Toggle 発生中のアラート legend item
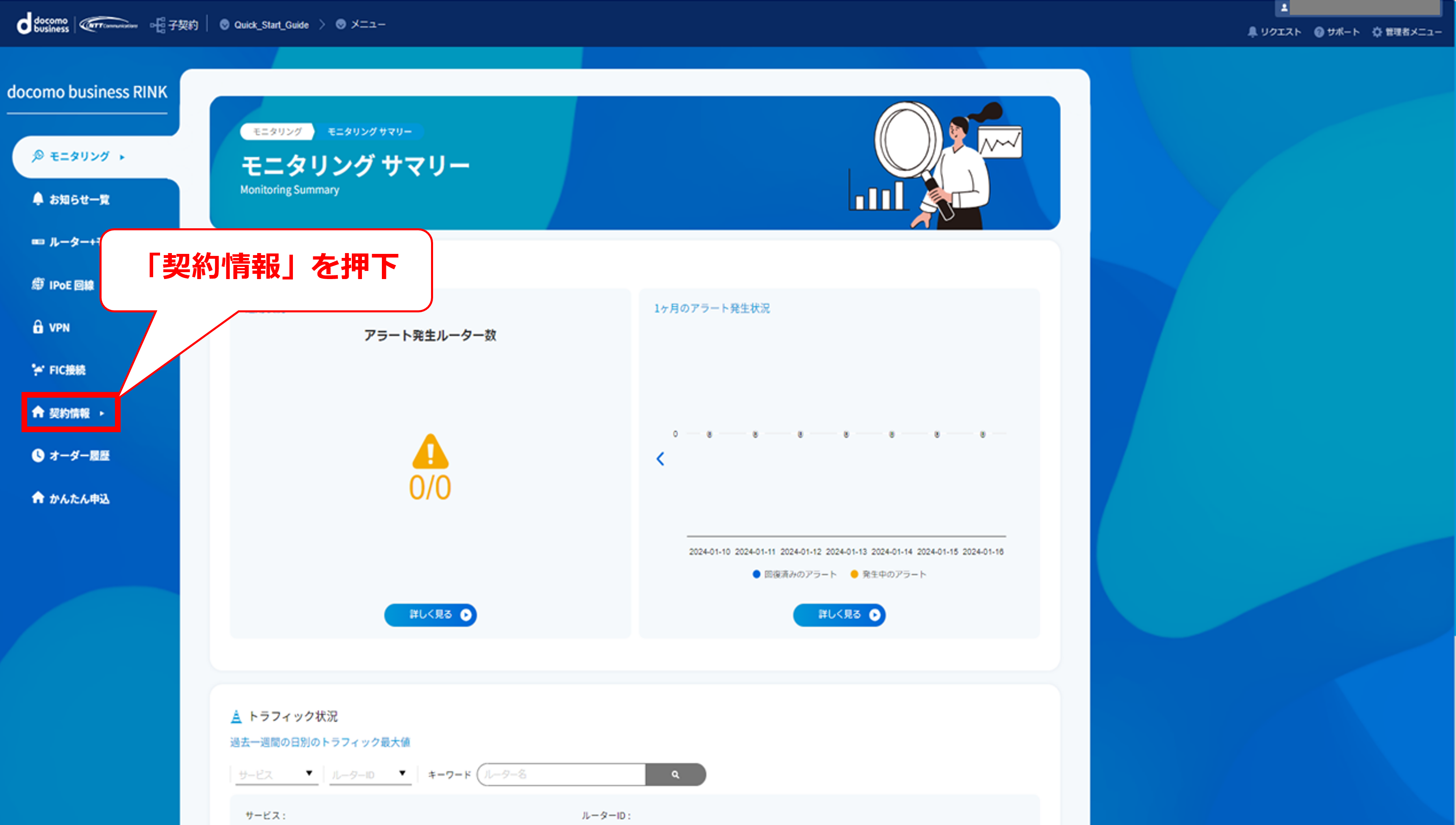This screenshot has height=825, width=1456. point(888,574)
